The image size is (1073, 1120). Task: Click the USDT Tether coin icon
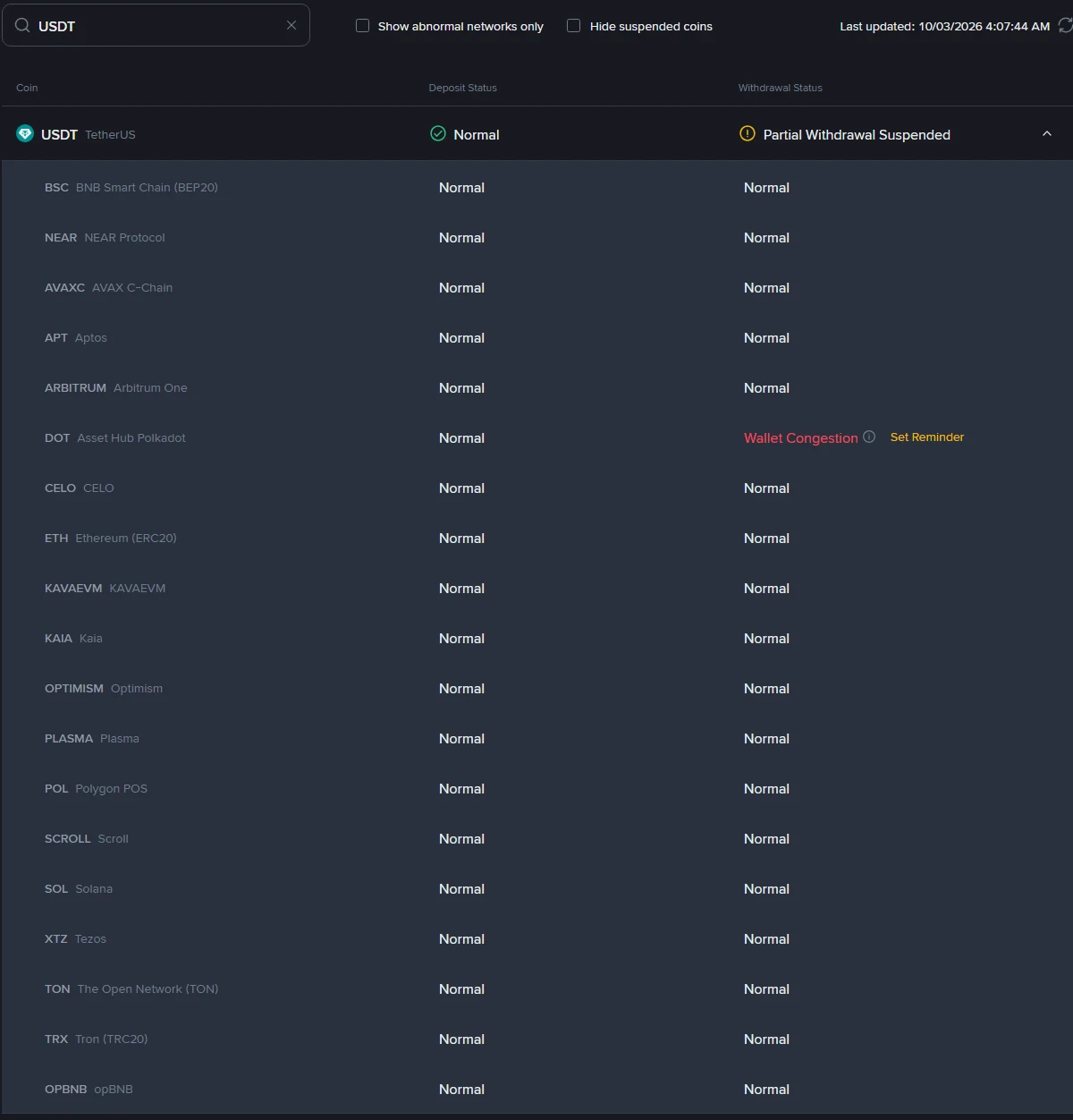click(25, 134)
